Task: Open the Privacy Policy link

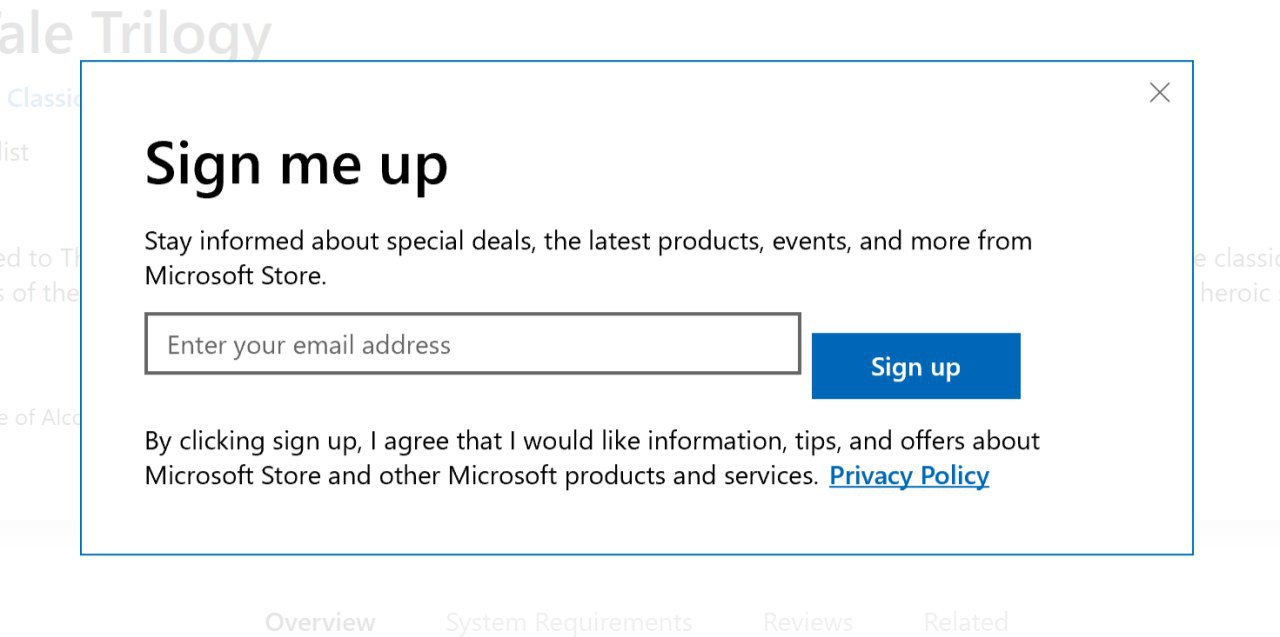Action: click(909, 476)
